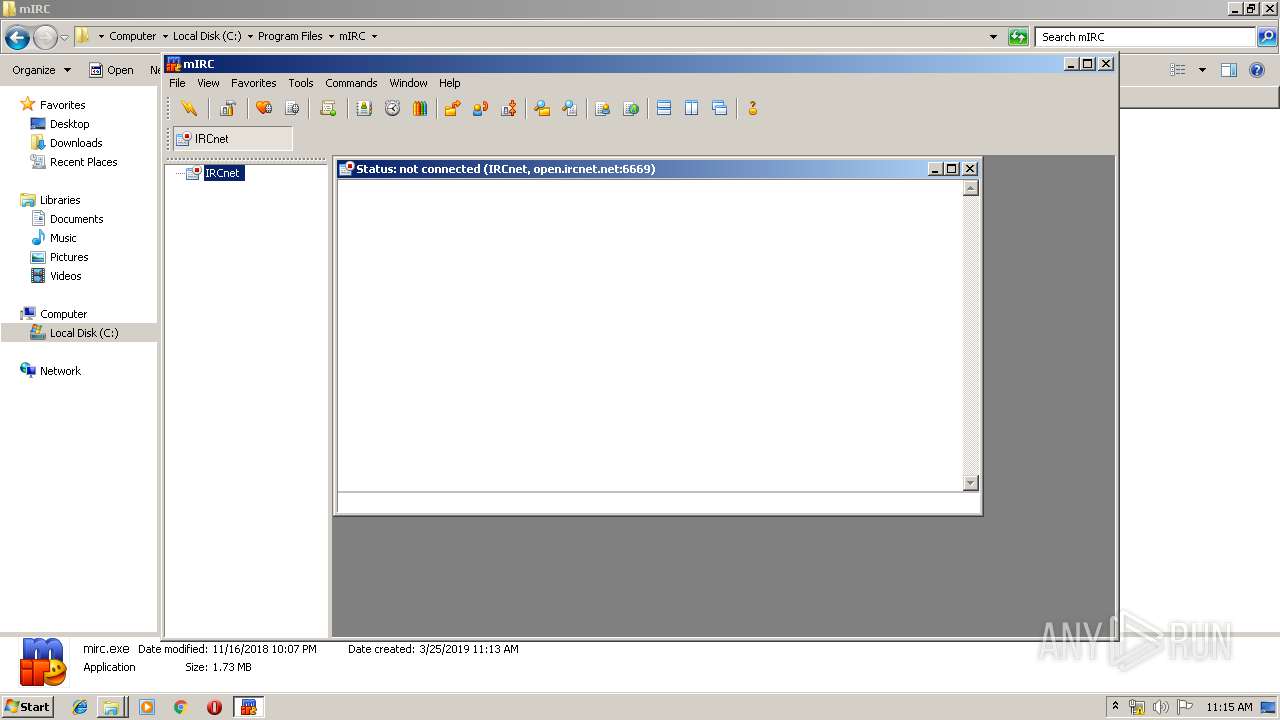This screenshot has height=720, width=1280.
Task: Click the DCC Chat icon
Action: [480, 108]
